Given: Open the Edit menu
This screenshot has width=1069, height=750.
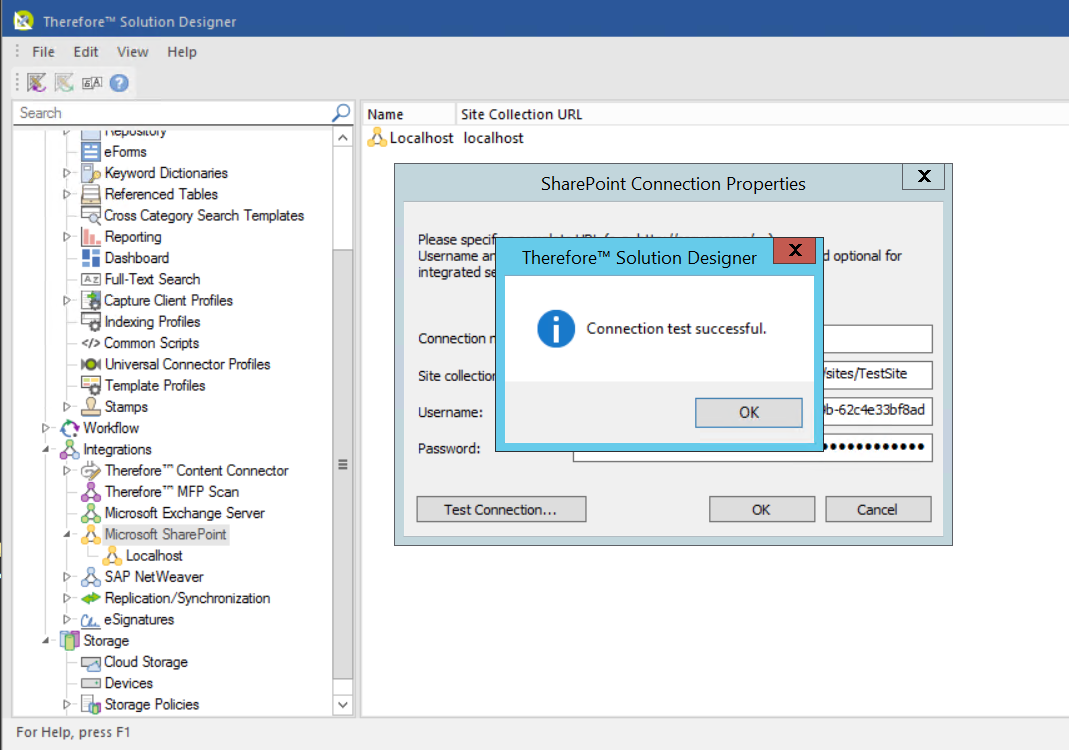Looking at the screenshot, I should 86,52.
